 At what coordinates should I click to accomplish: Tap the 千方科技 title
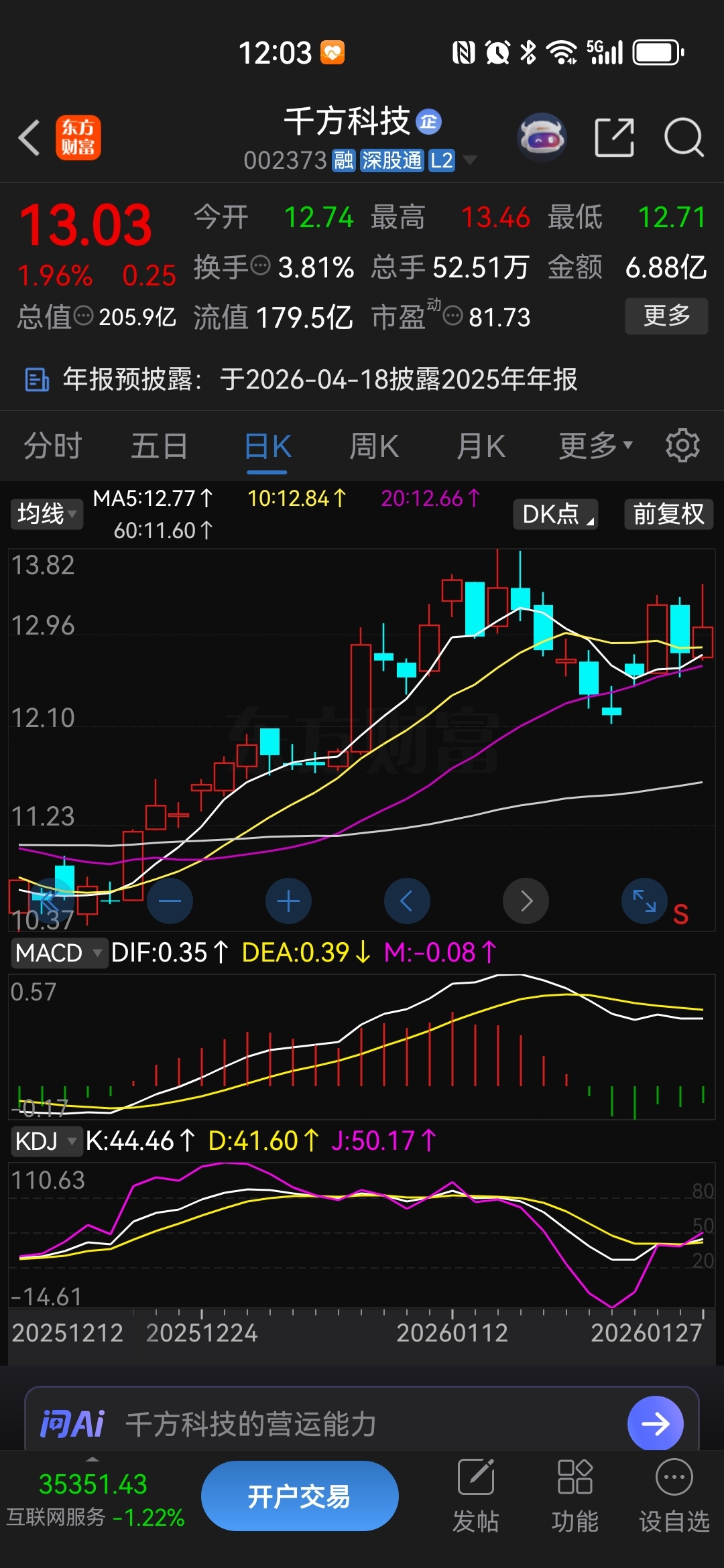pyautogui.click(x=347, y=121)
